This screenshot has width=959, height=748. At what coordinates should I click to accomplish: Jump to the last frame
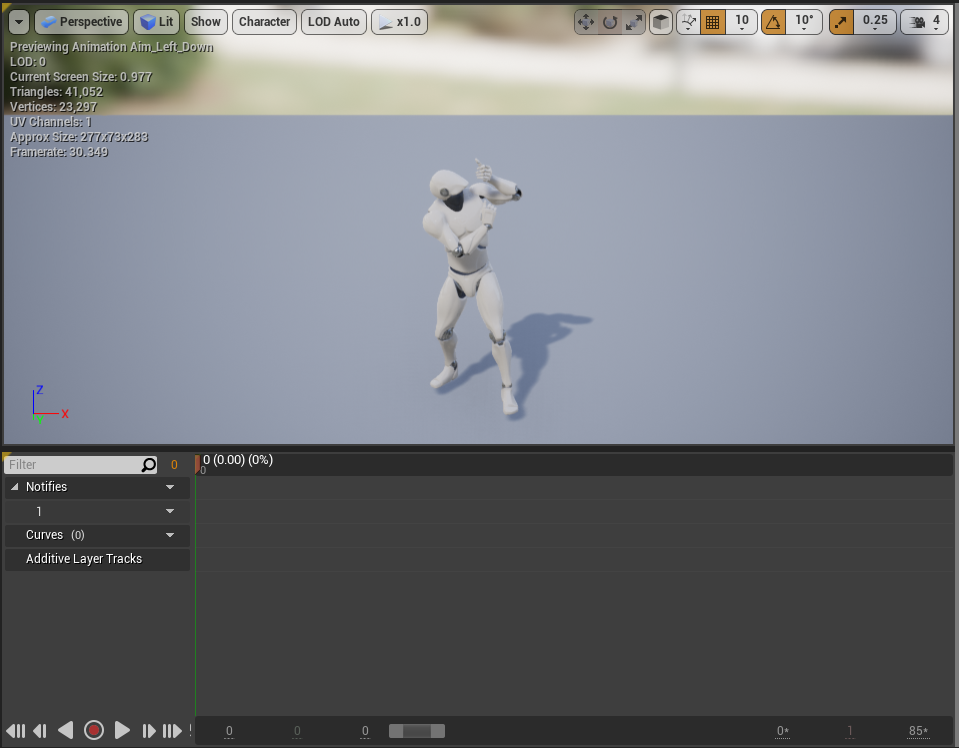tap(172, 730)
